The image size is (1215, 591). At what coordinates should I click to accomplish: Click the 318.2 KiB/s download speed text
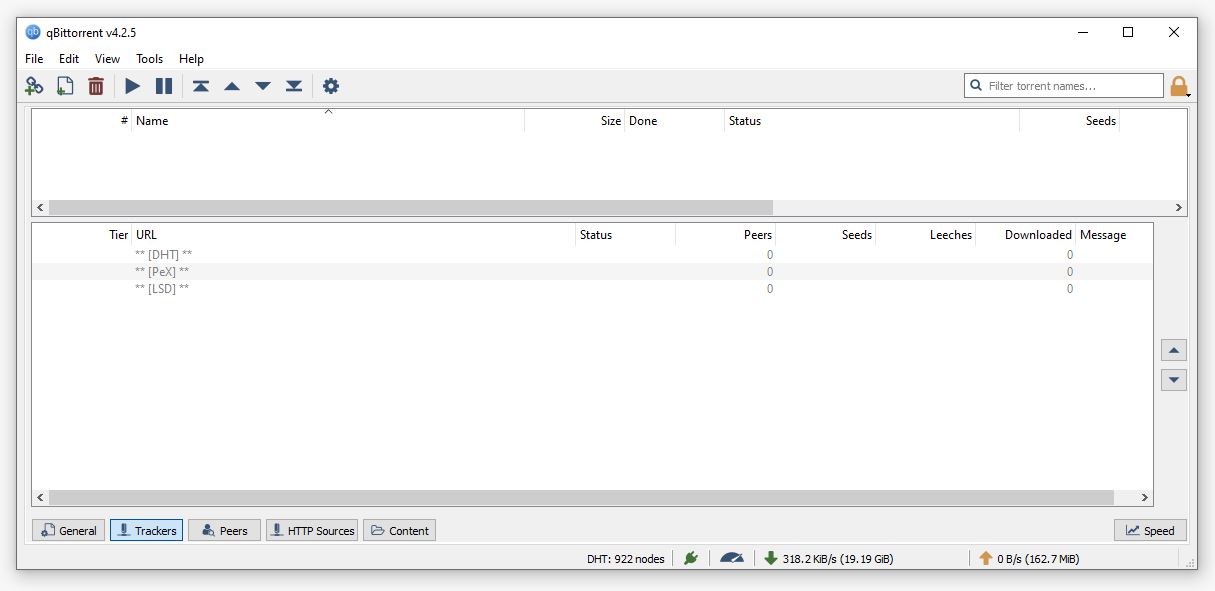[838, 559]
